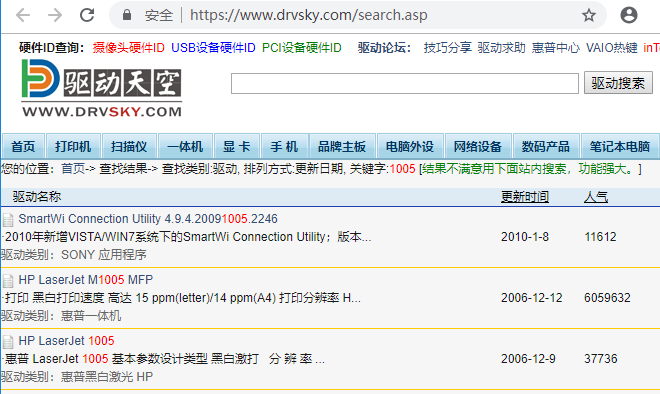Focus the browser address bar URL

(x=309, y=15)
